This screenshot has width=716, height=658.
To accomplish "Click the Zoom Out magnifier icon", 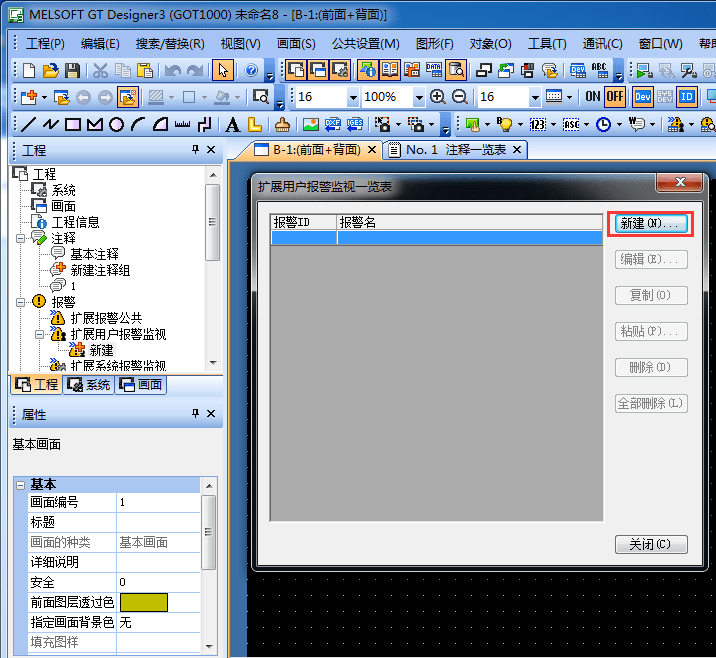I will (459, 97).
